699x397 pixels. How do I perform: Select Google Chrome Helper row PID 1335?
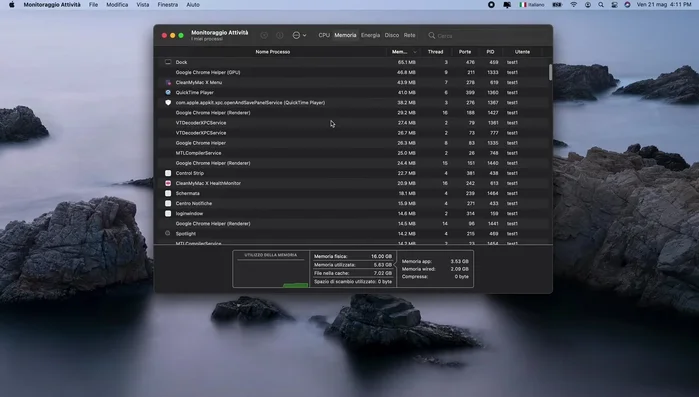pos(352,143)
